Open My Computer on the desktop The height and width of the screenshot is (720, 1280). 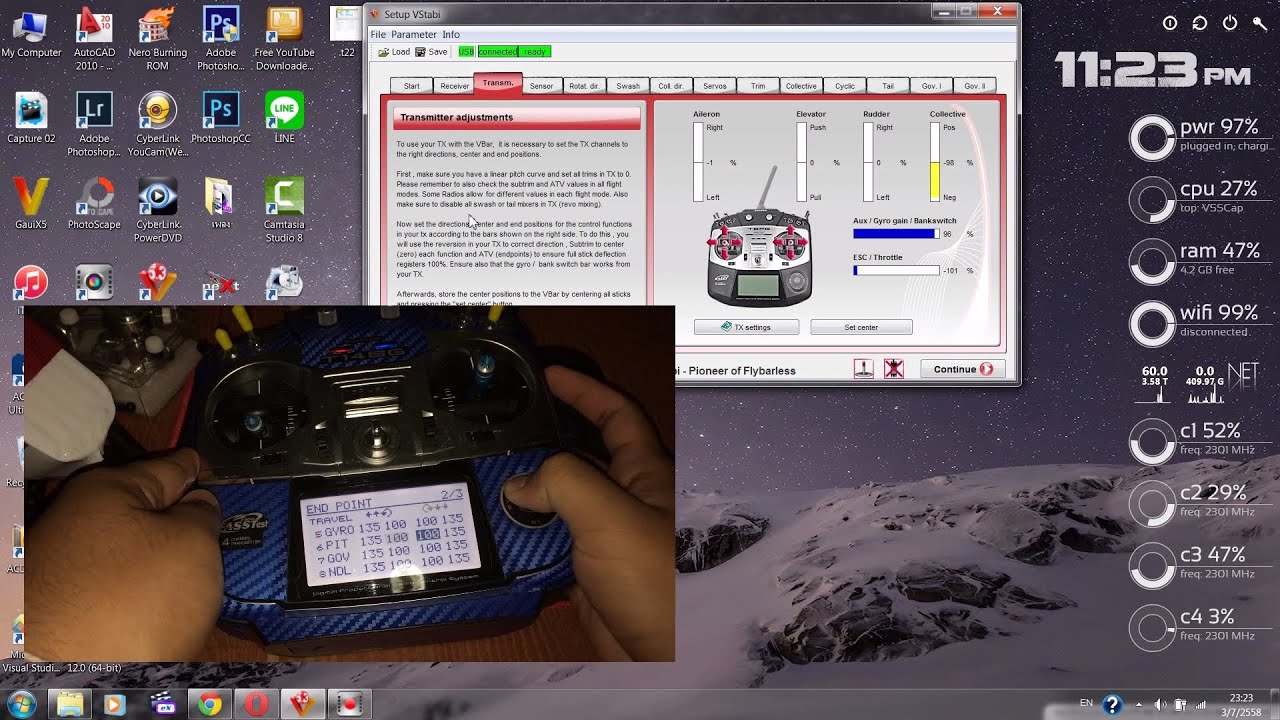pos(31,32)
